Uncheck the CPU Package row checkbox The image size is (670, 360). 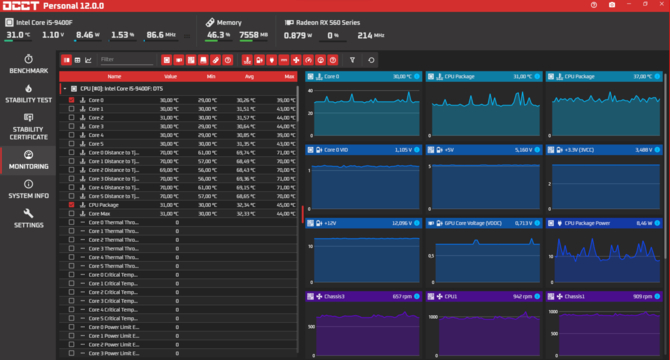(71, 205)
